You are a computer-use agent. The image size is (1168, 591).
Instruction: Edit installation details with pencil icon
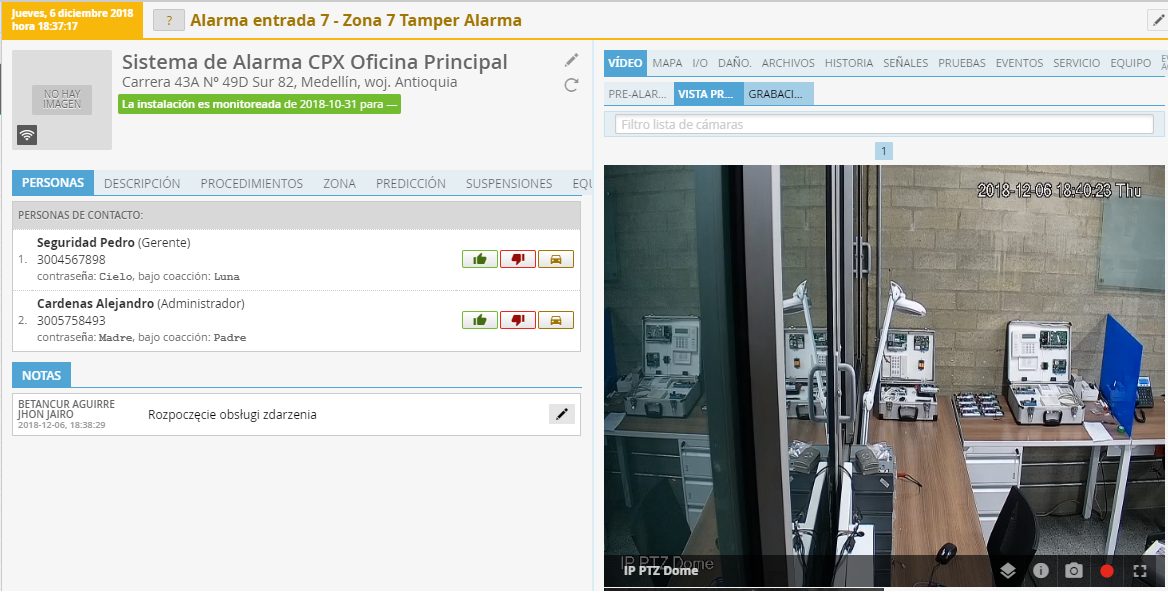point(571,60)
